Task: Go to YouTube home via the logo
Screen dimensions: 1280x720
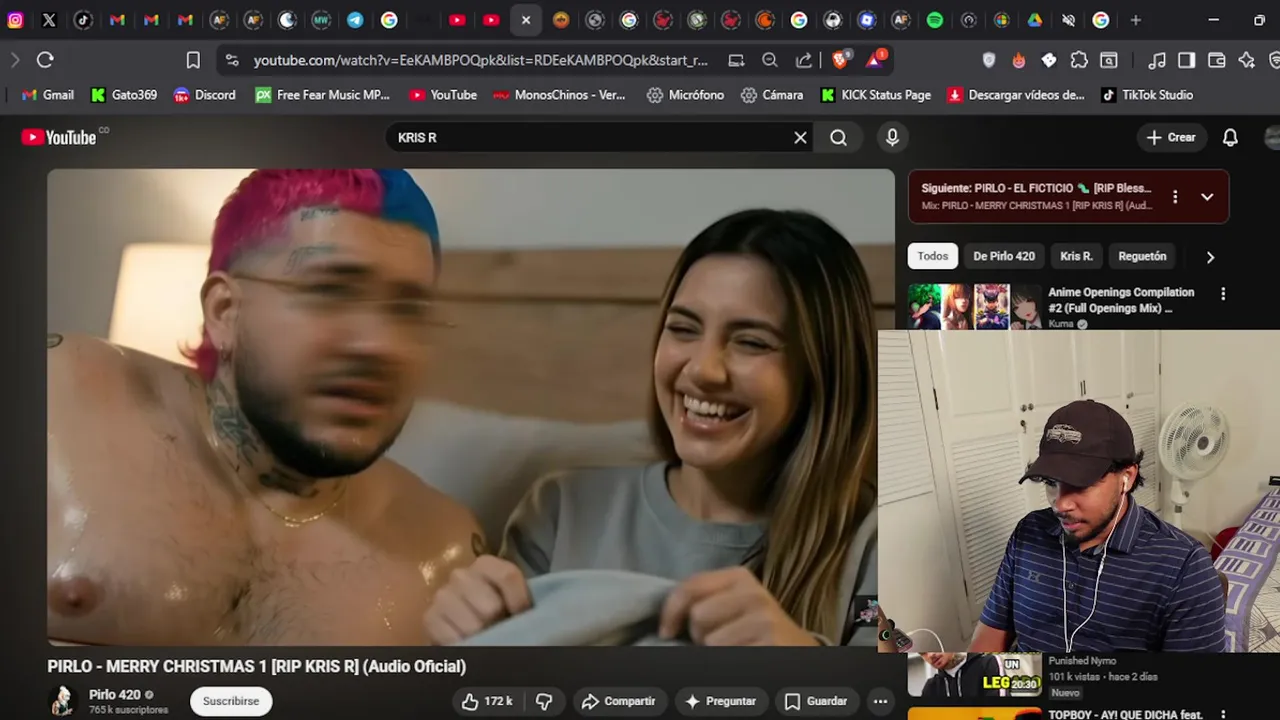Action: tap(60, 137)
